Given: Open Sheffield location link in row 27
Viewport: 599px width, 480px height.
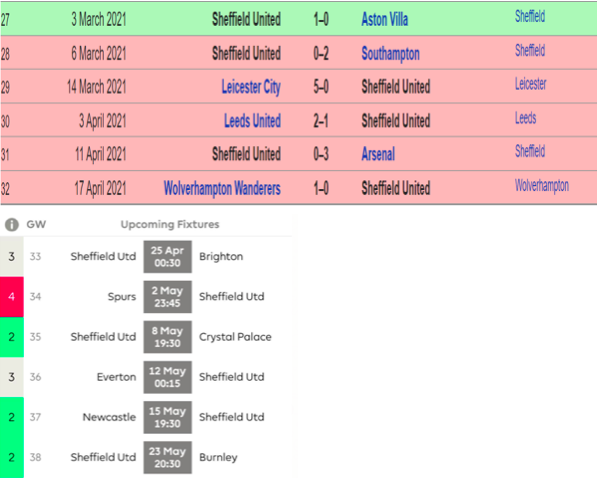Looking at the screenshot, I should click(530, 16).
